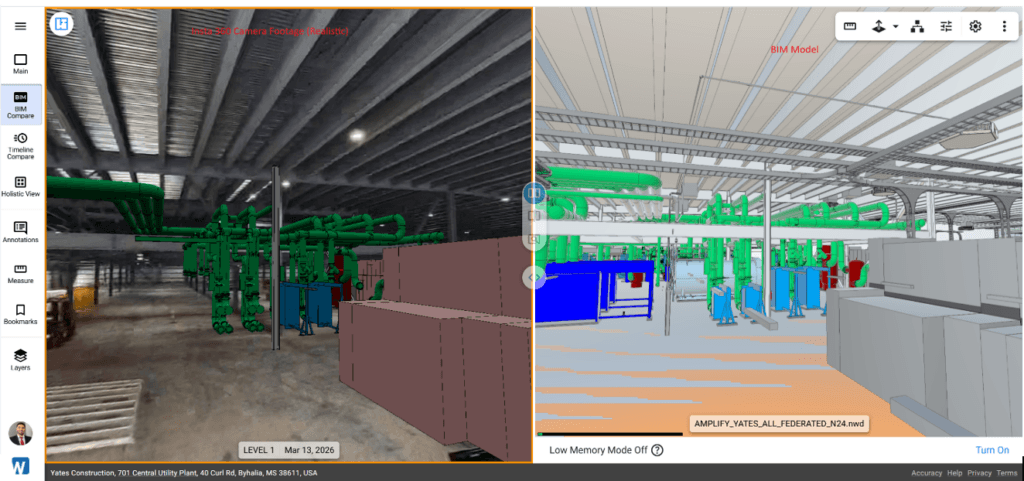
Task: Select the BIM Compare view
Action: click(x=20, y=104)
